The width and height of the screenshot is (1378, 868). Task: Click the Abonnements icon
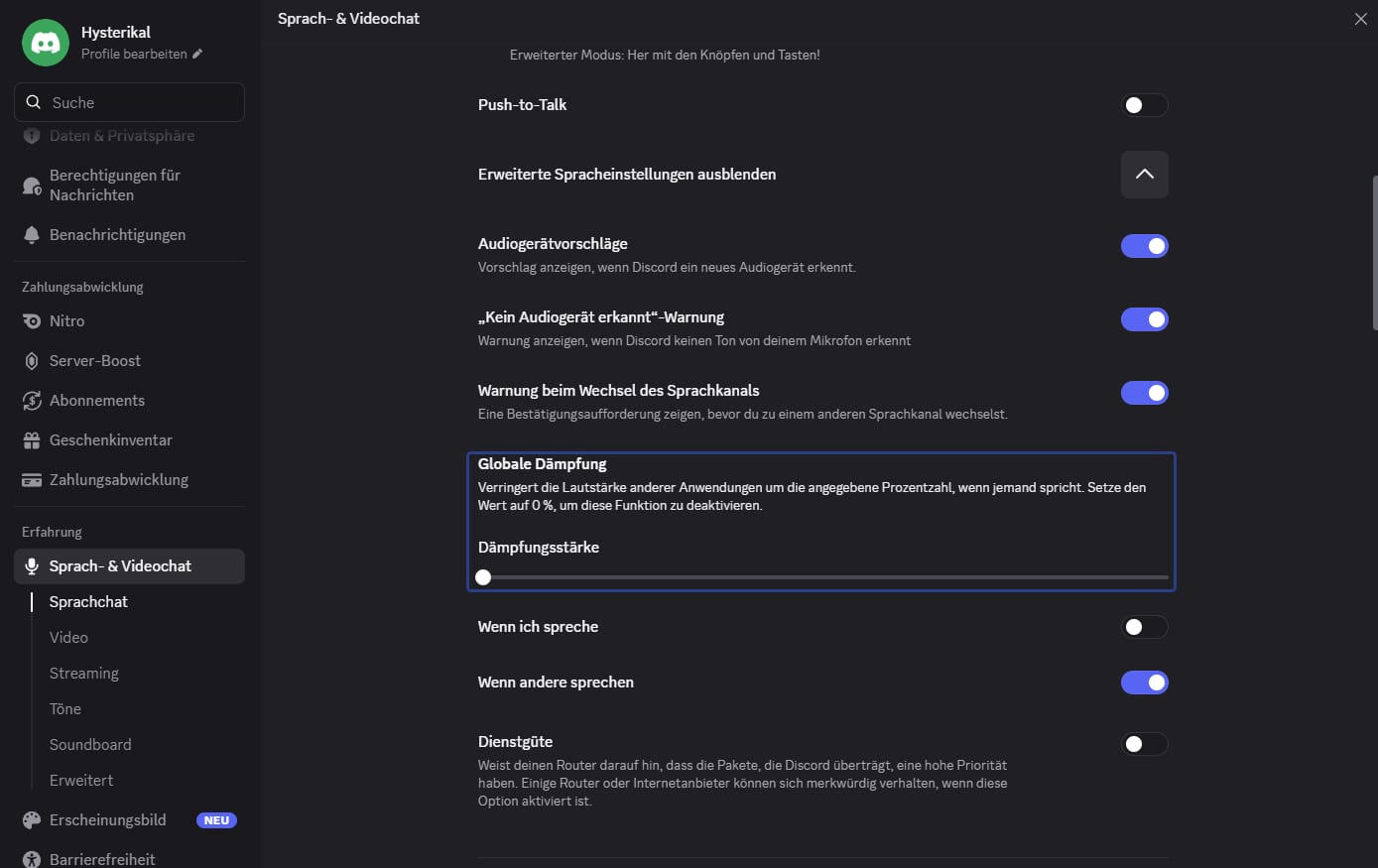[x=32, y=401]
